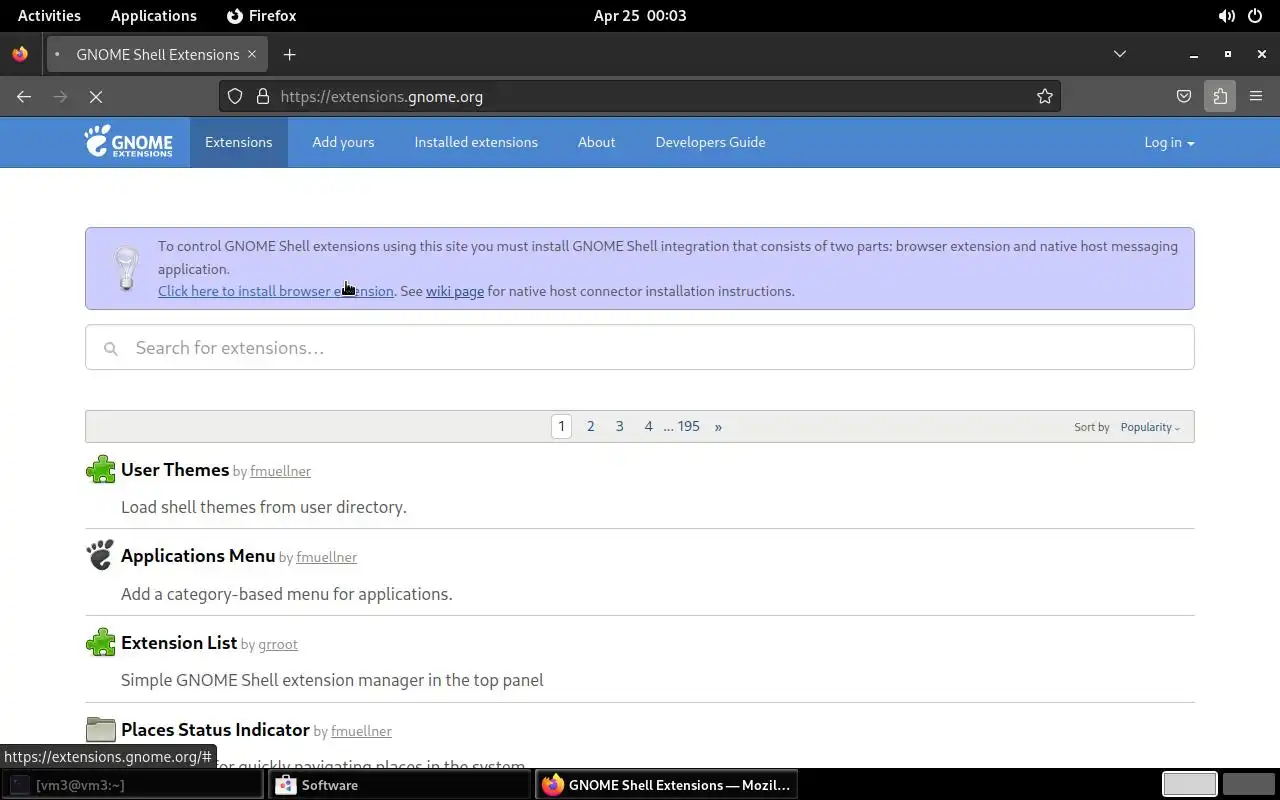The image size is (1280, 800).
Task: Go to results page 2
Action: click(590, 426)
